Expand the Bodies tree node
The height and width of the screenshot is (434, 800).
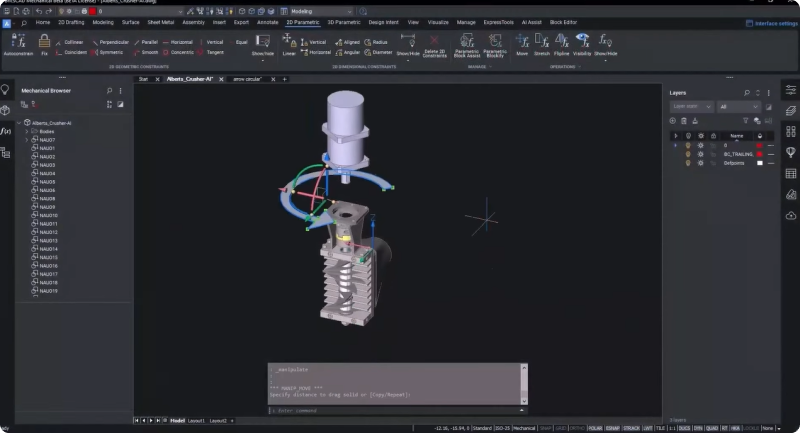tap(27, 132)
